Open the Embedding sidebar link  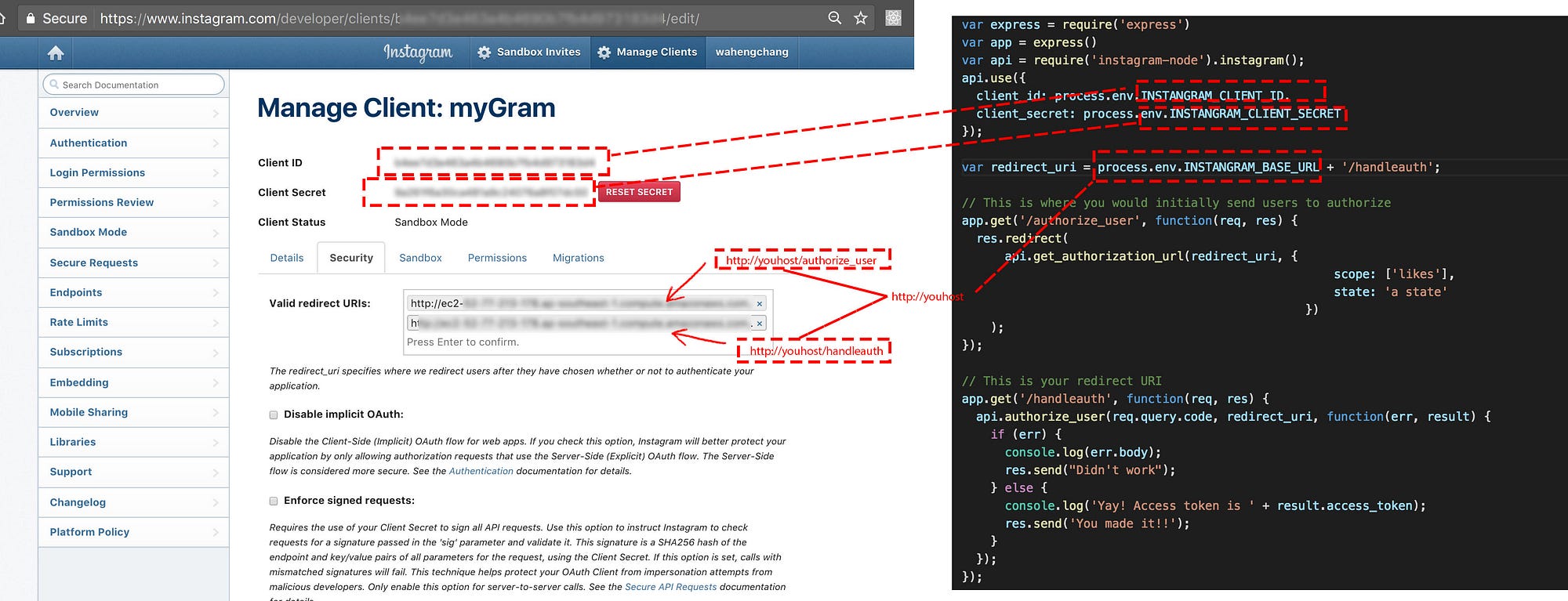pos(133,382)
